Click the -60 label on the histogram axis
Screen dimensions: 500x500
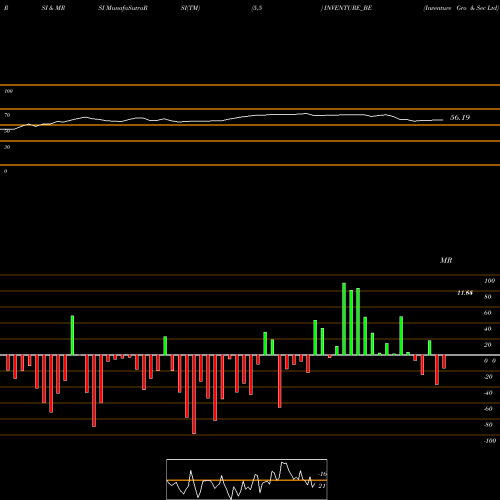pyautogui.click(x=488, y=409)
